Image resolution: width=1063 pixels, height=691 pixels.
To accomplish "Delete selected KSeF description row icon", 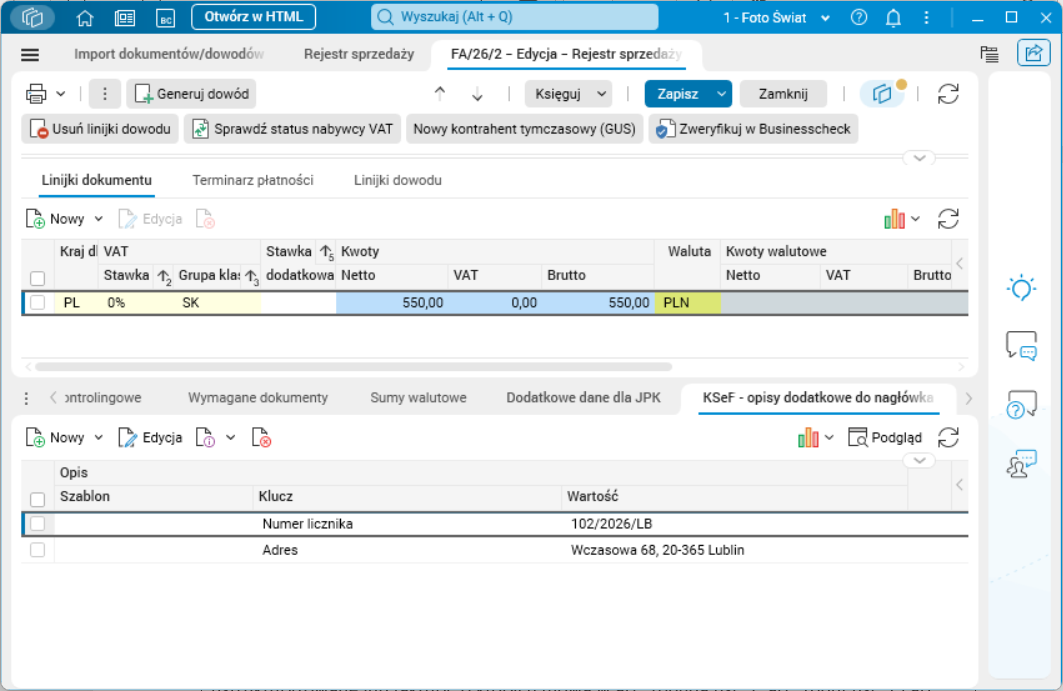I will (261, 437).
